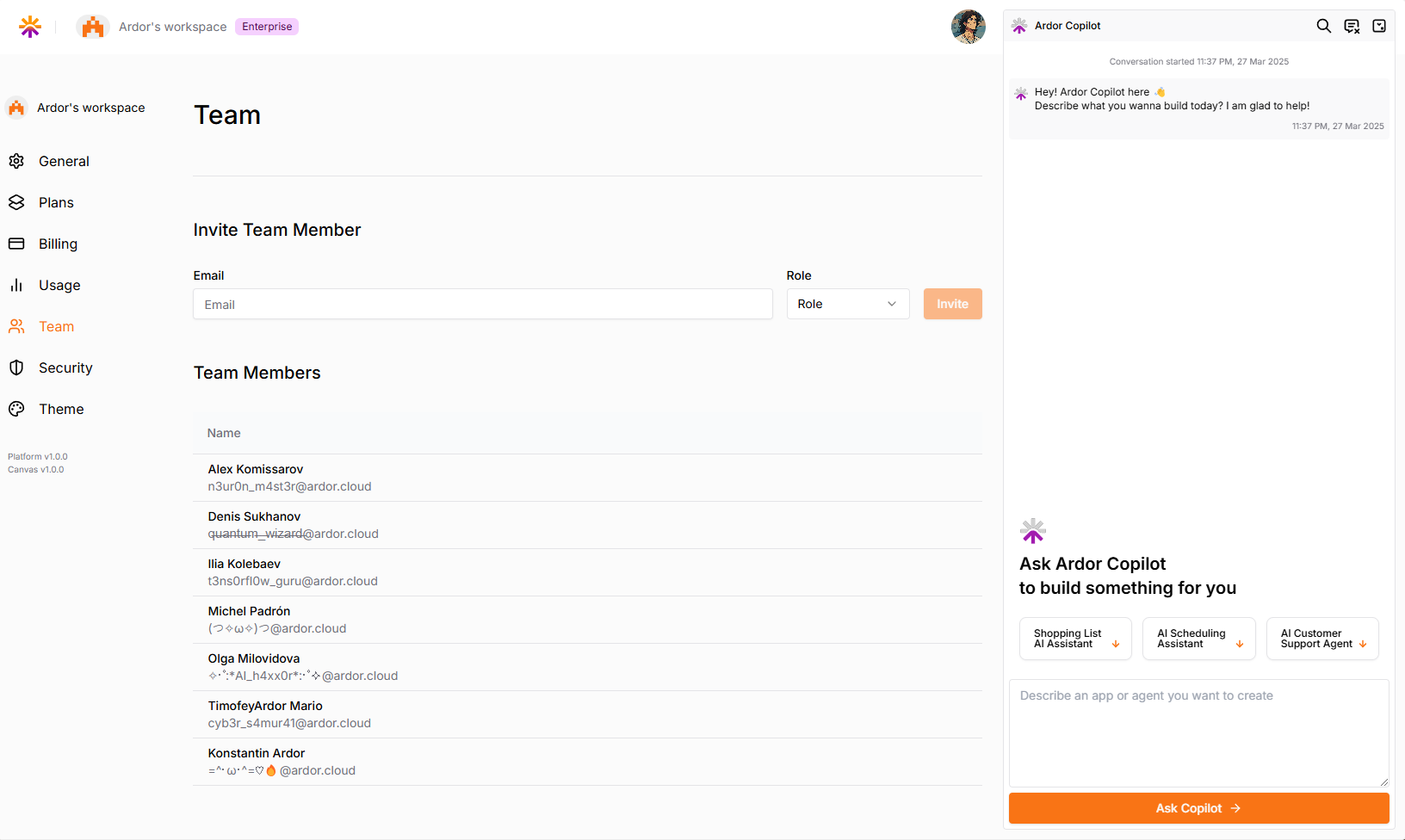This screenshot has width=1405, height=840.
Task: Select the Olga Milovidova member row
Action: [588, 667]
